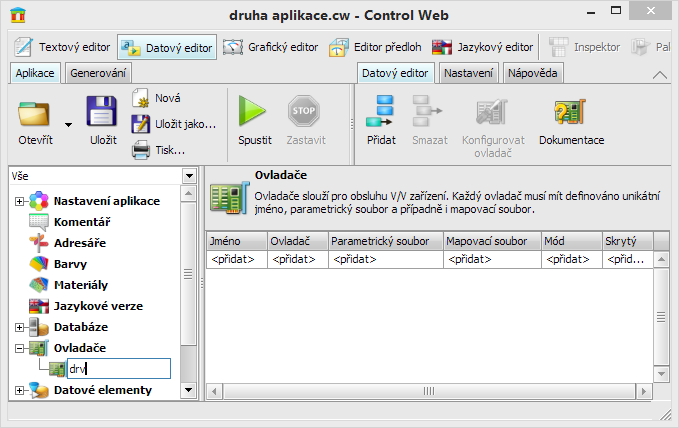Open the Otevřít dropdown arrow
The width and height of the screenshot is (679, 428).
69,124
